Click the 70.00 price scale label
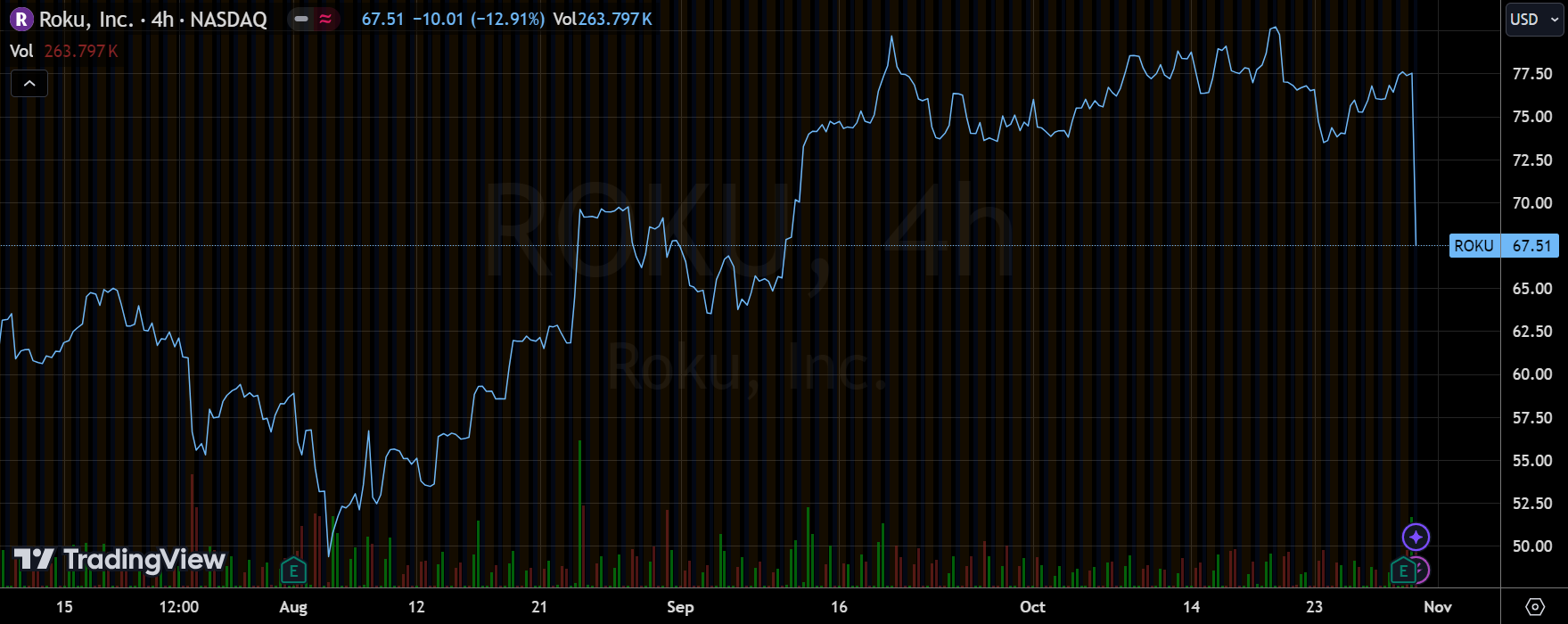 tap(1532, 203)
